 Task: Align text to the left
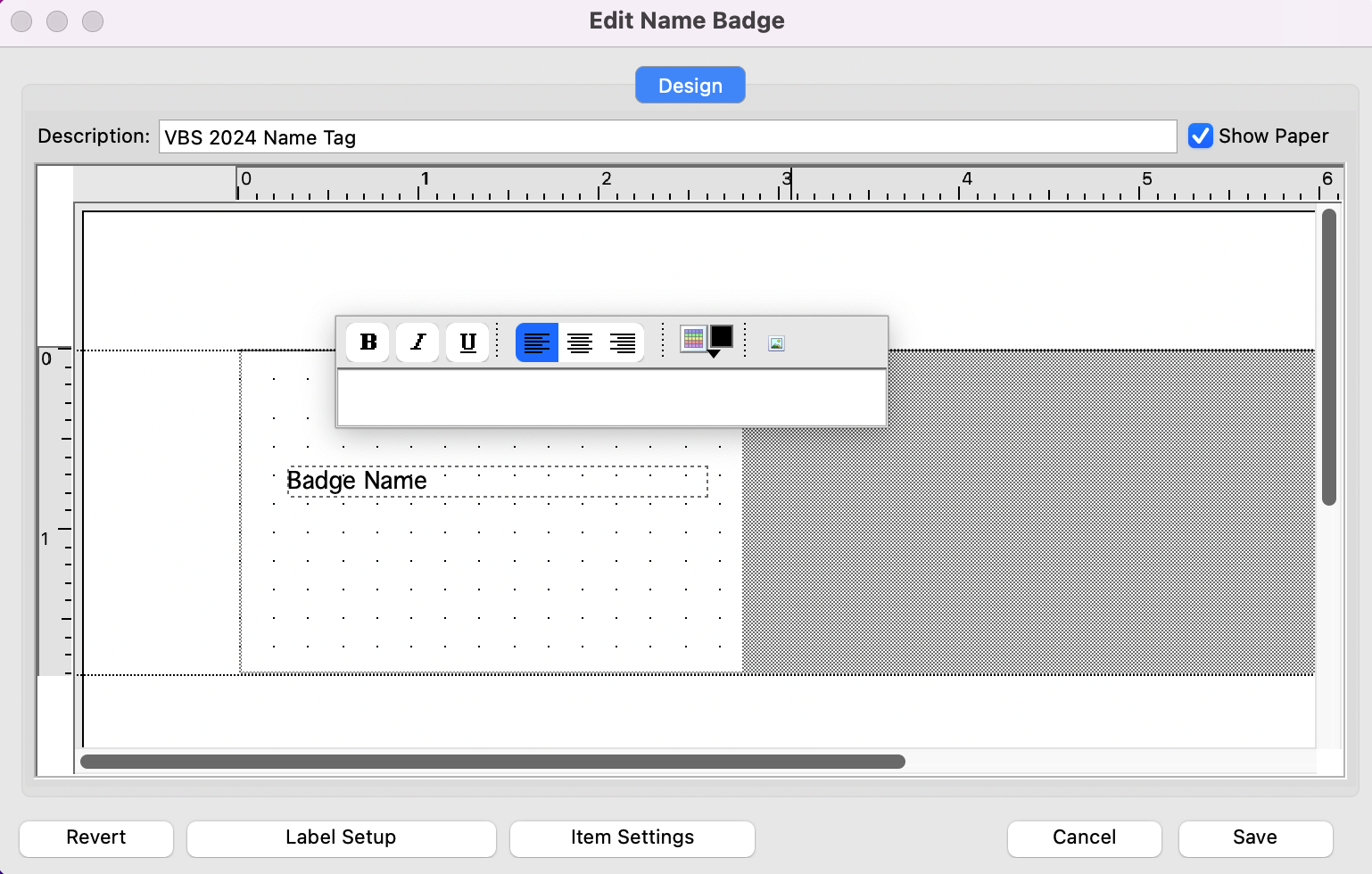[537, 342]
